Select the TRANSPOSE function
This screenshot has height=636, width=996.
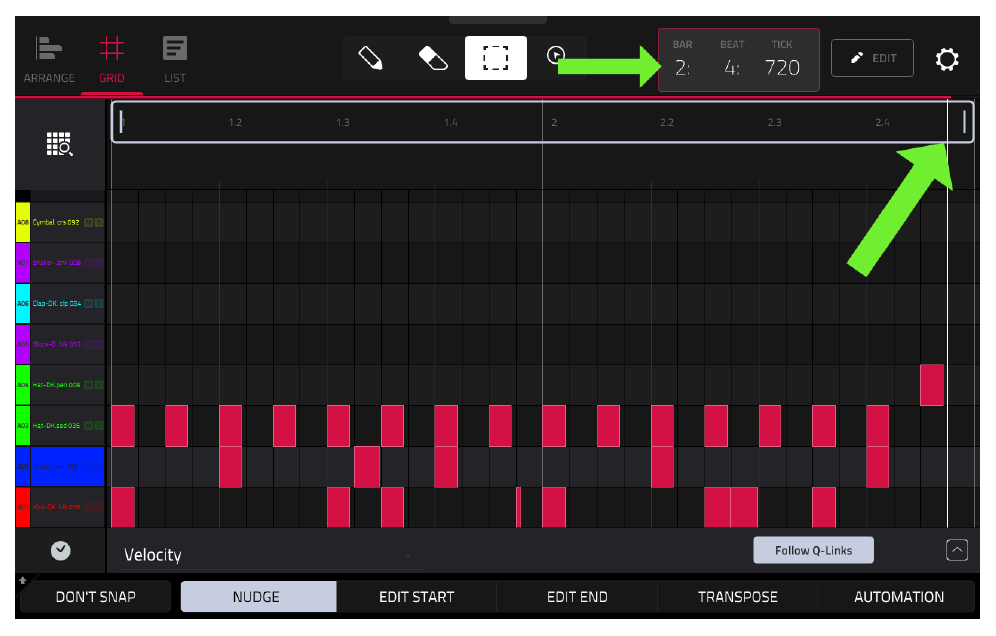[737, 597]
